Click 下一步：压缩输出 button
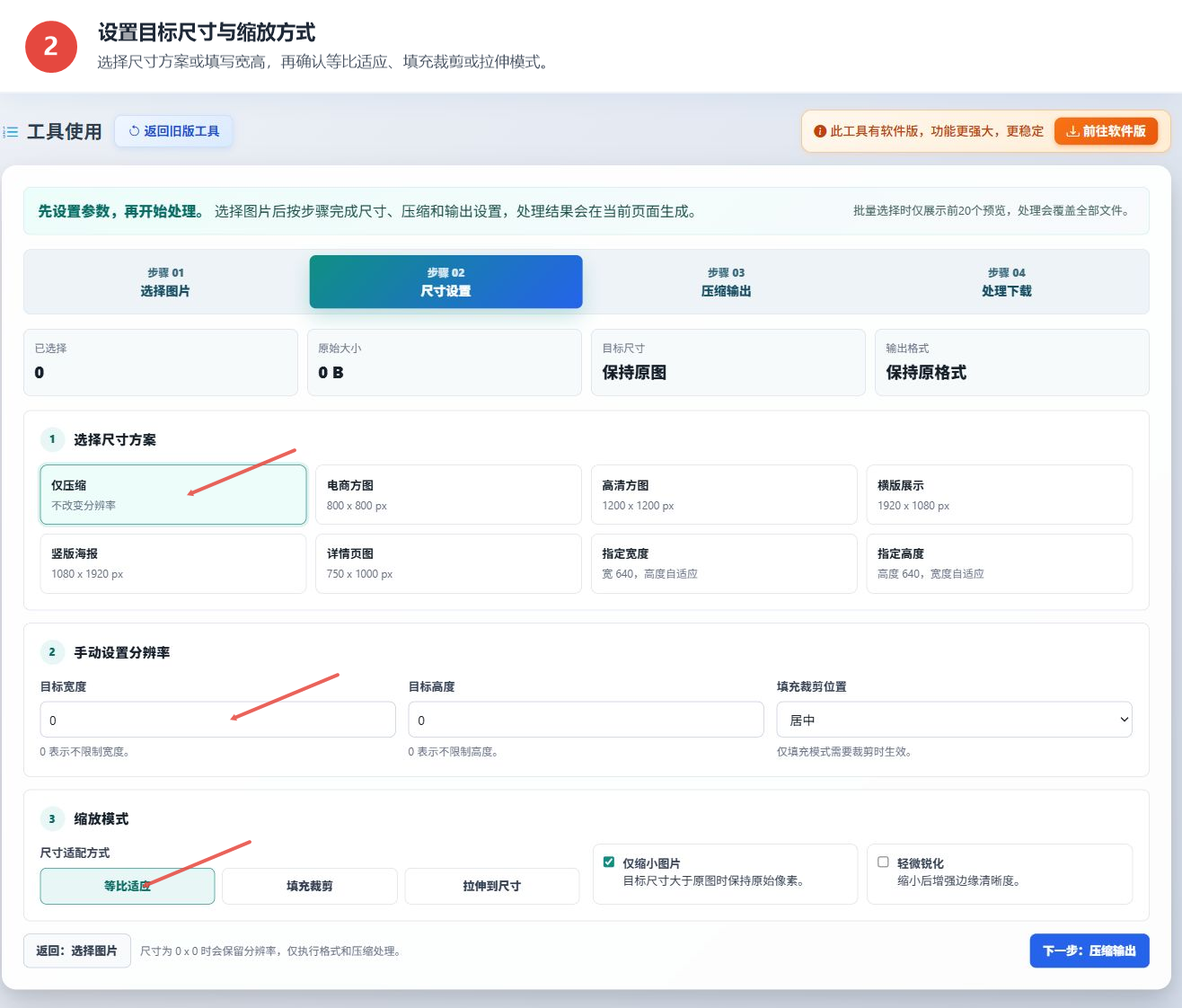The height and width of the screenshot is (1008, 1182). (1089, 951)
